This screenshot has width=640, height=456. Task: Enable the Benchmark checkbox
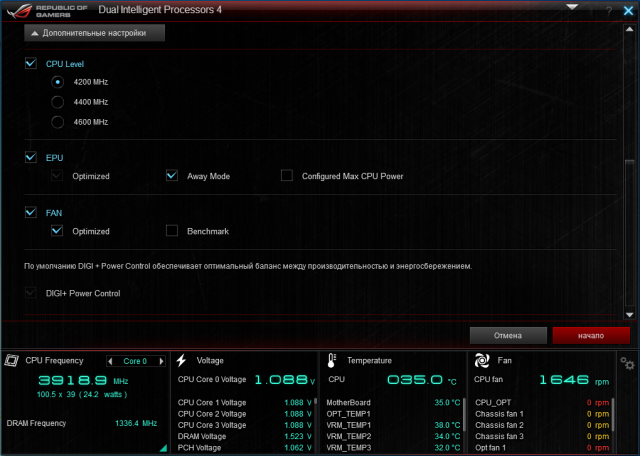click(172, 231)
